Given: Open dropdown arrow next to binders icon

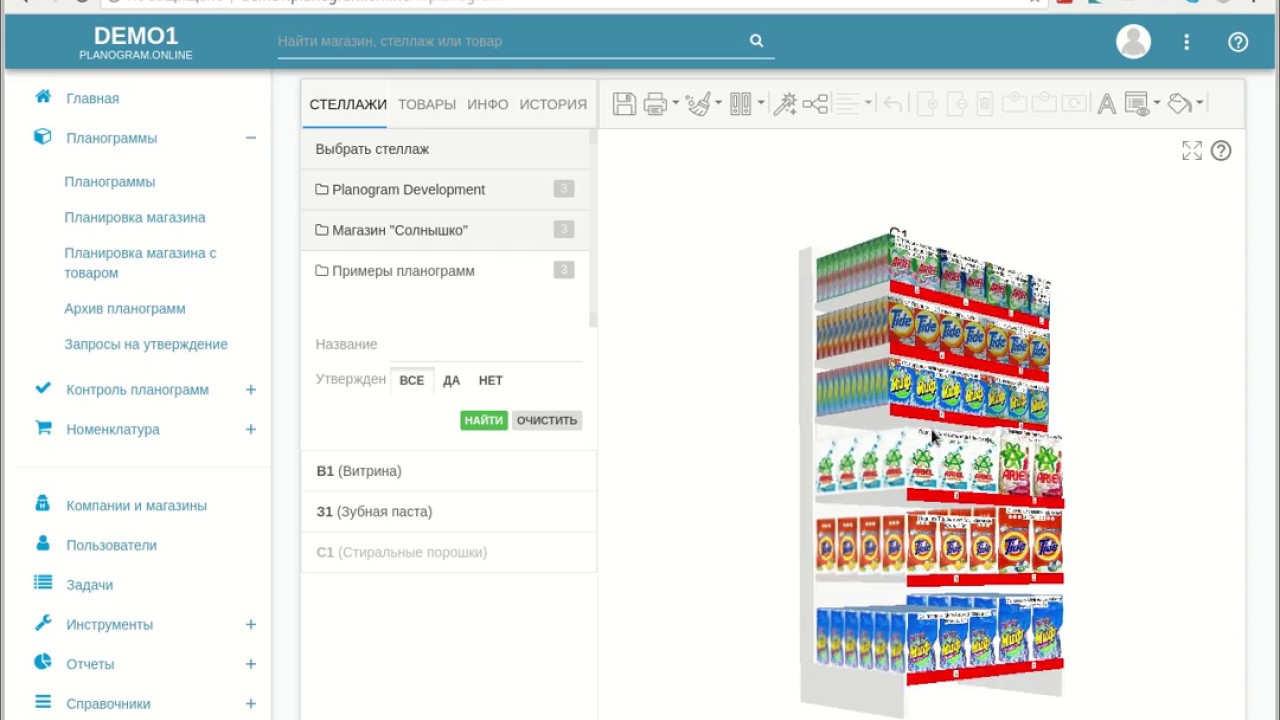Looking at the screenshot, I should point(761,104).
